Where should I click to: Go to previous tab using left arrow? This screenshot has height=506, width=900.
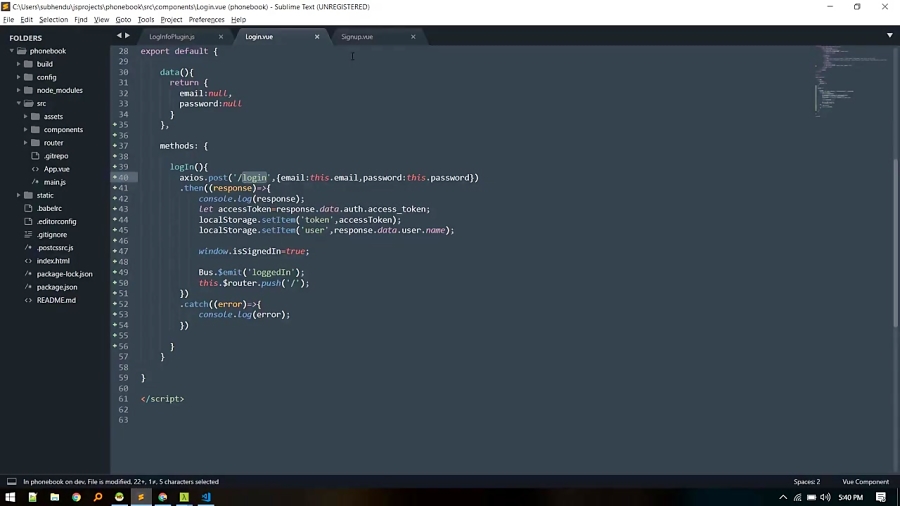[x=119, y=36]
